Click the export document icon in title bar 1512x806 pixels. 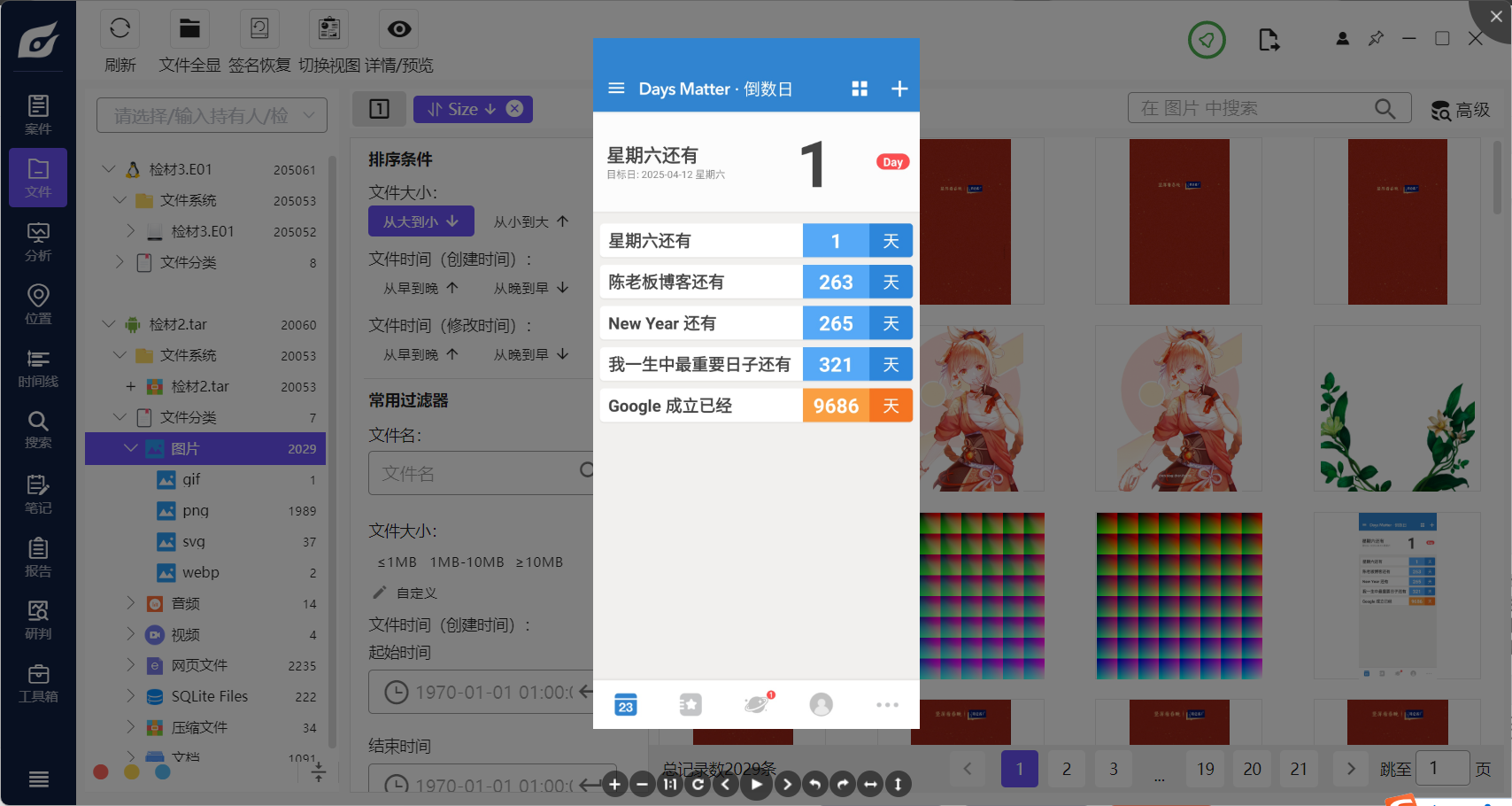pos(1269,40)
